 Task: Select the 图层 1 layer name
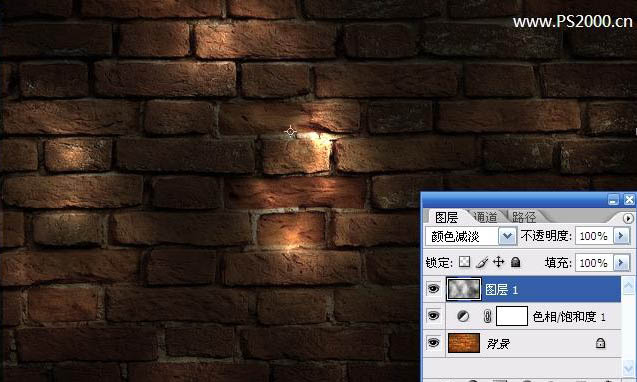click(x=502, y=289)
